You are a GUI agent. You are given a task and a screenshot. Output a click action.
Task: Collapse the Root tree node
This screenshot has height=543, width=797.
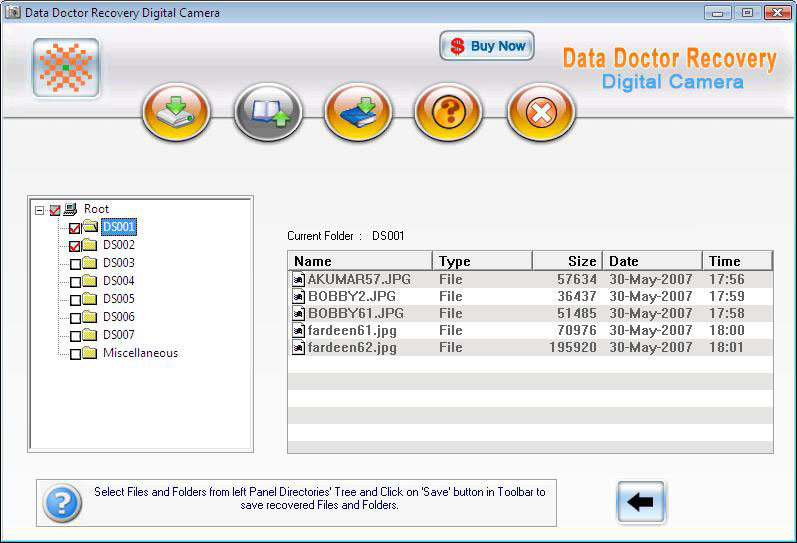(x=39, y=209)
